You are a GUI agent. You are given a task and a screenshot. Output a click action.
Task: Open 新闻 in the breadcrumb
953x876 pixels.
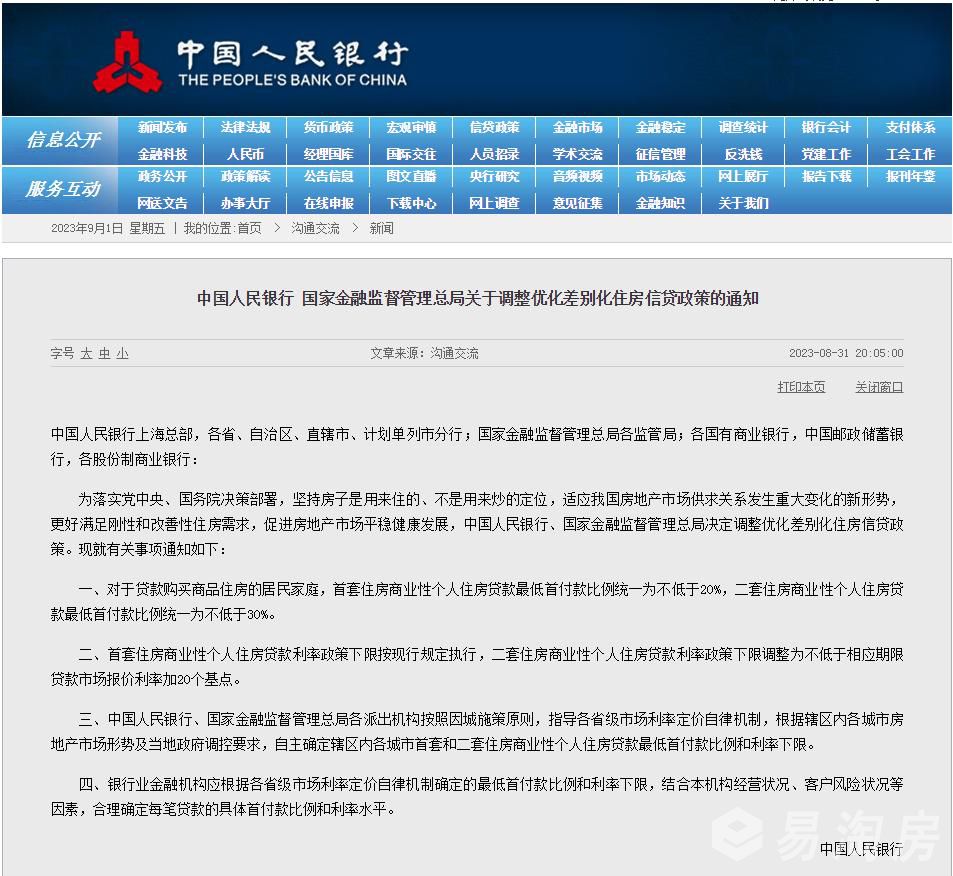tap(382, 229)
